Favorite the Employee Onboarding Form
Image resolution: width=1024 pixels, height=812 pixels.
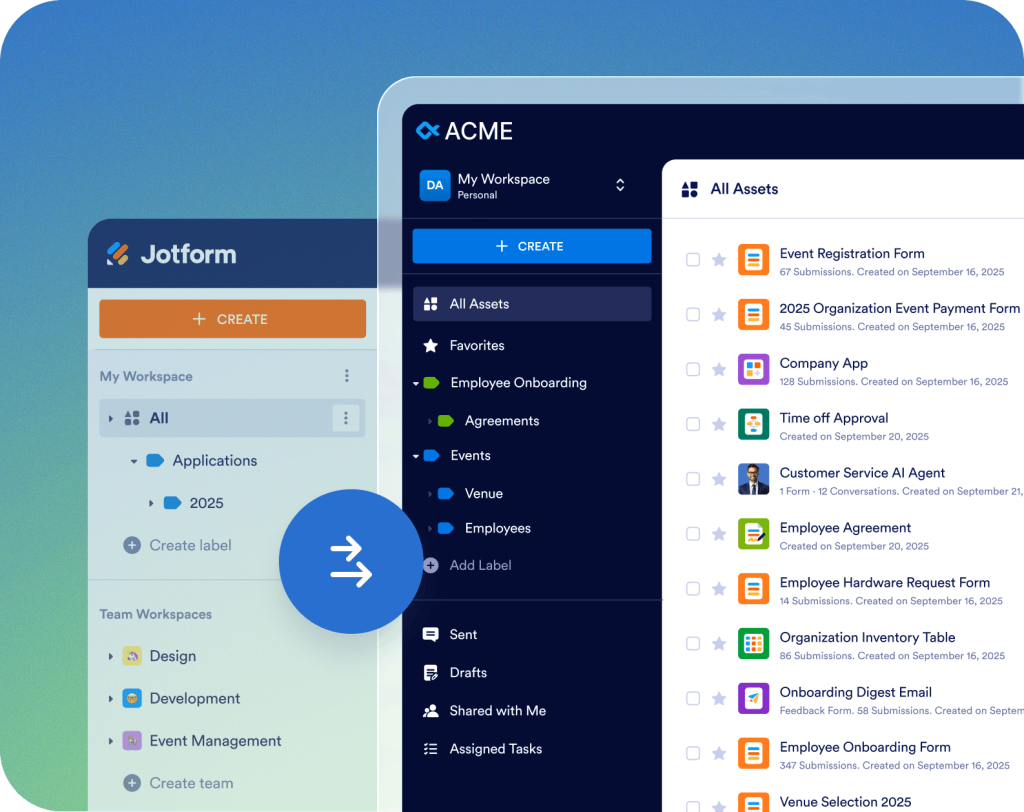720,753
